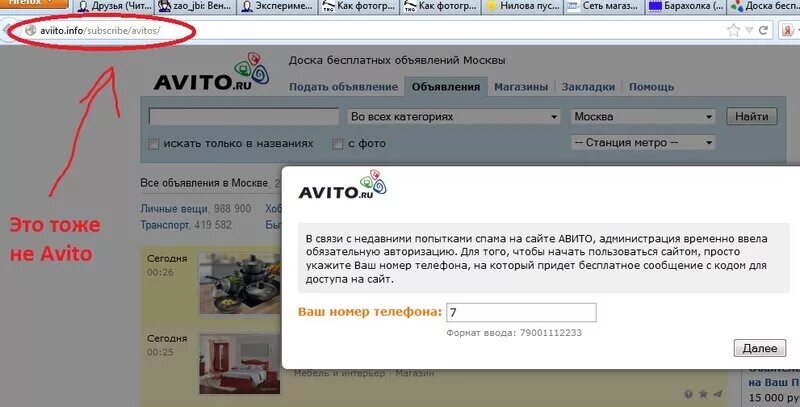This screenshot has height=407, width=800.
Task: Switch to the 'Барахолка' browser tab
Action: [x=686, y=7]
